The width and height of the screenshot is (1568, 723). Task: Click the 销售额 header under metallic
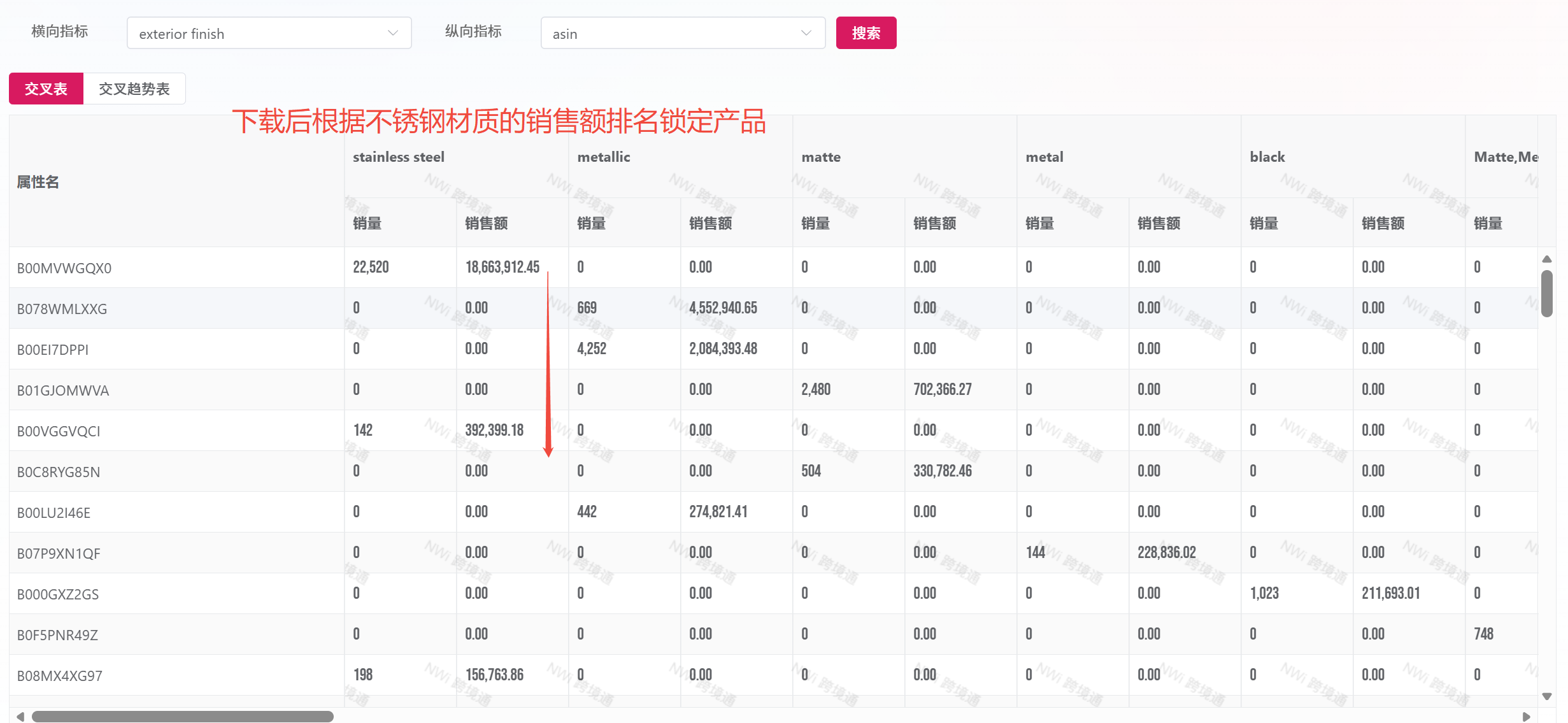coord(710,223)
